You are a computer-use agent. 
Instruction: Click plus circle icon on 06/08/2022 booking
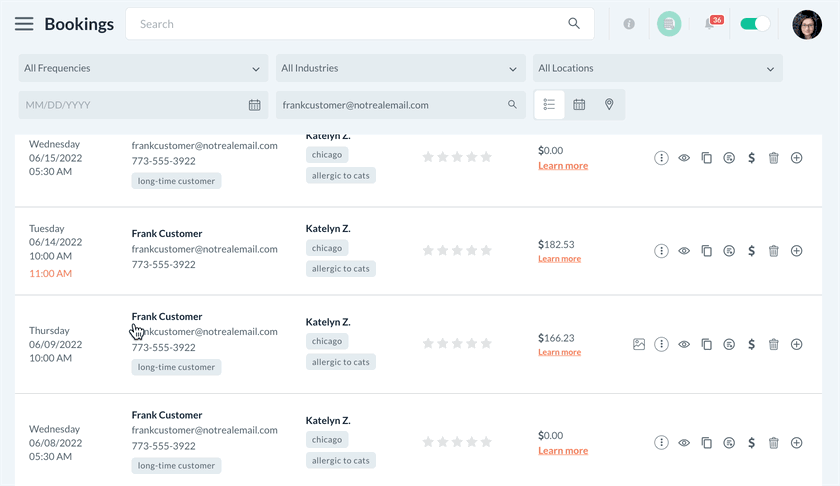[x=796, y=443]
